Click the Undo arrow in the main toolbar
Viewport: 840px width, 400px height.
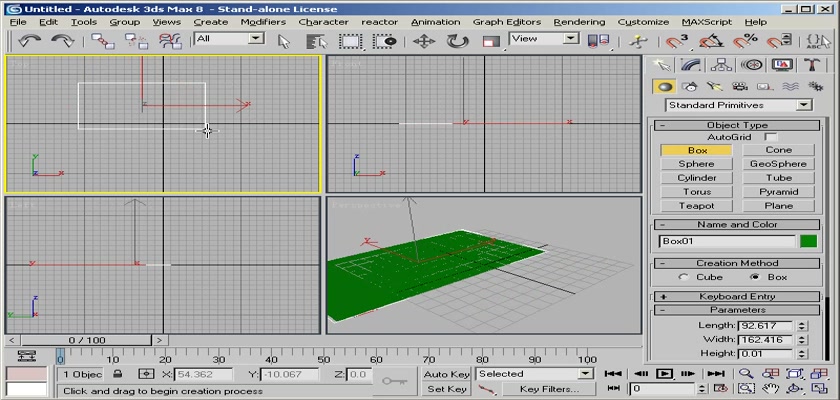(x=29, y=41)
